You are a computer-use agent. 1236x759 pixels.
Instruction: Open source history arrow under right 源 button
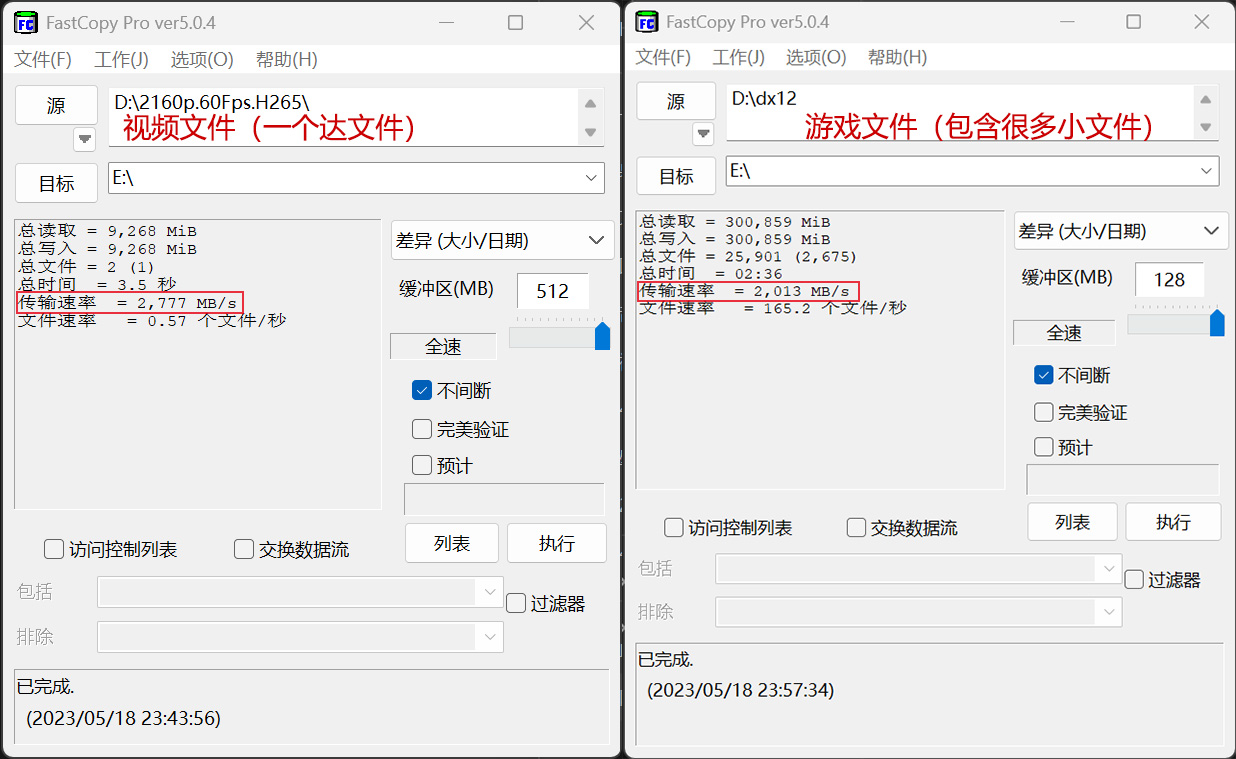pos(705,133)
